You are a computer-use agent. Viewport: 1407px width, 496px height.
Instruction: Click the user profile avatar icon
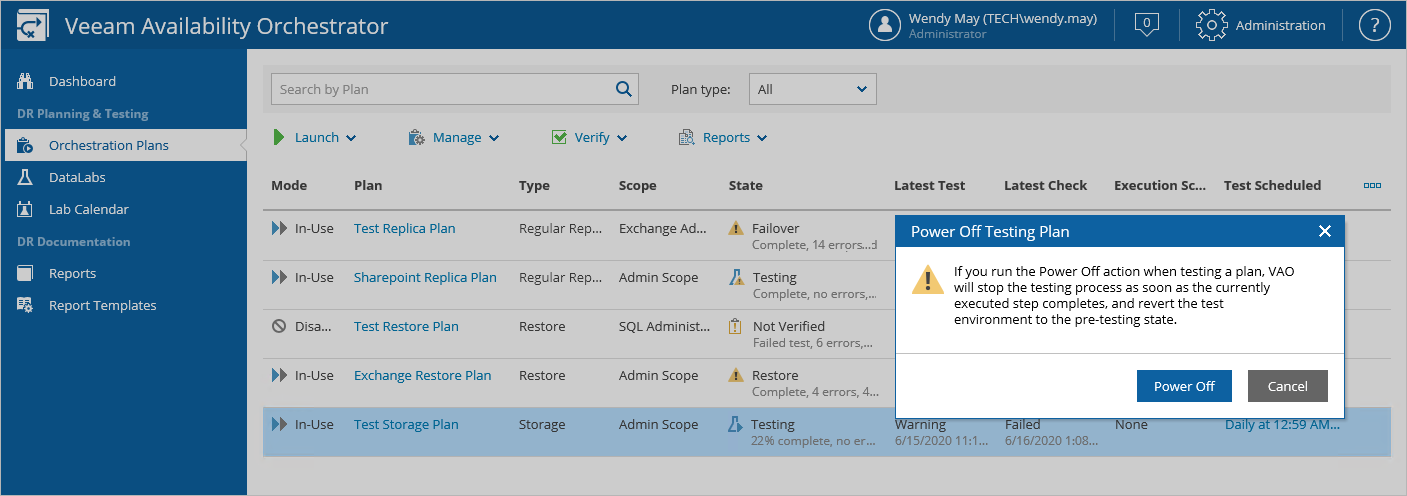coord(885,25)
